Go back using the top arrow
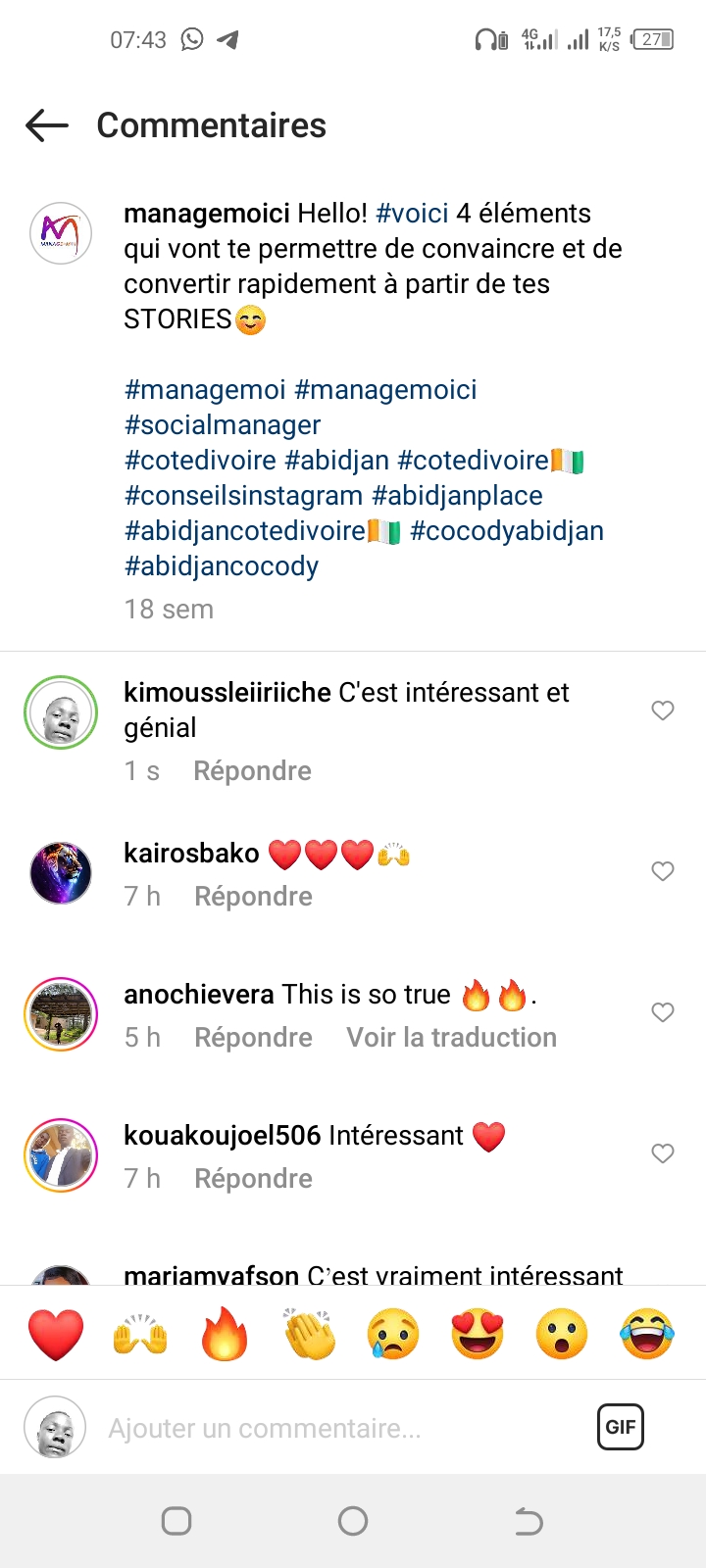This screenshot has width=706, height=1568. click(x=47, y=125)
